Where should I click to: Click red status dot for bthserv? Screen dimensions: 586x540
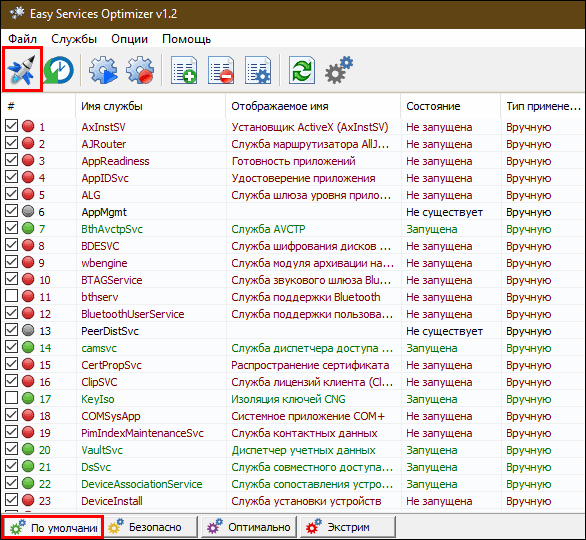coord(28,296)
